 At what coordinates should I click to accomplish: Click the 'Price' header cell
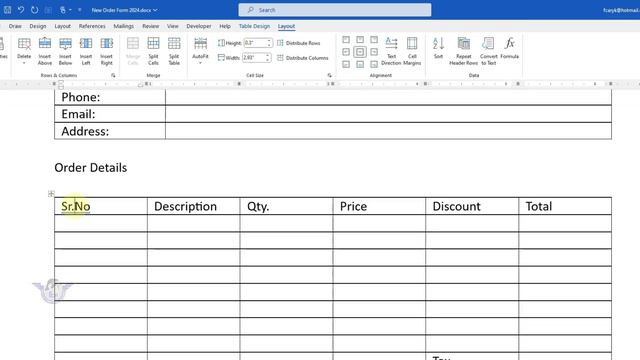(x=379, y=206)
